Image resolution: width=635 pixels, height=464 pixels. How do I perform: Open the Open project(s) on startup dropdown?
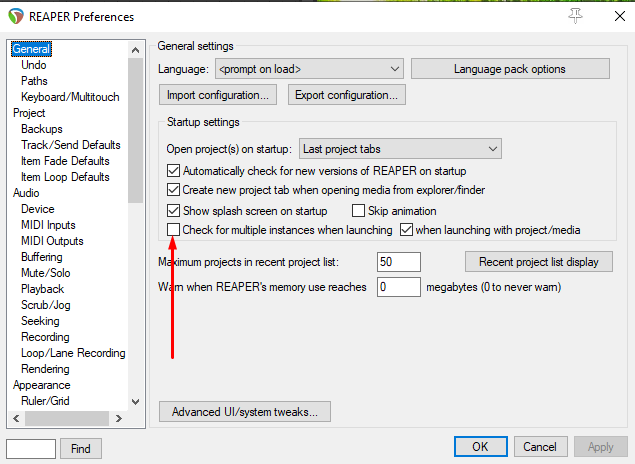coord(400,149)
